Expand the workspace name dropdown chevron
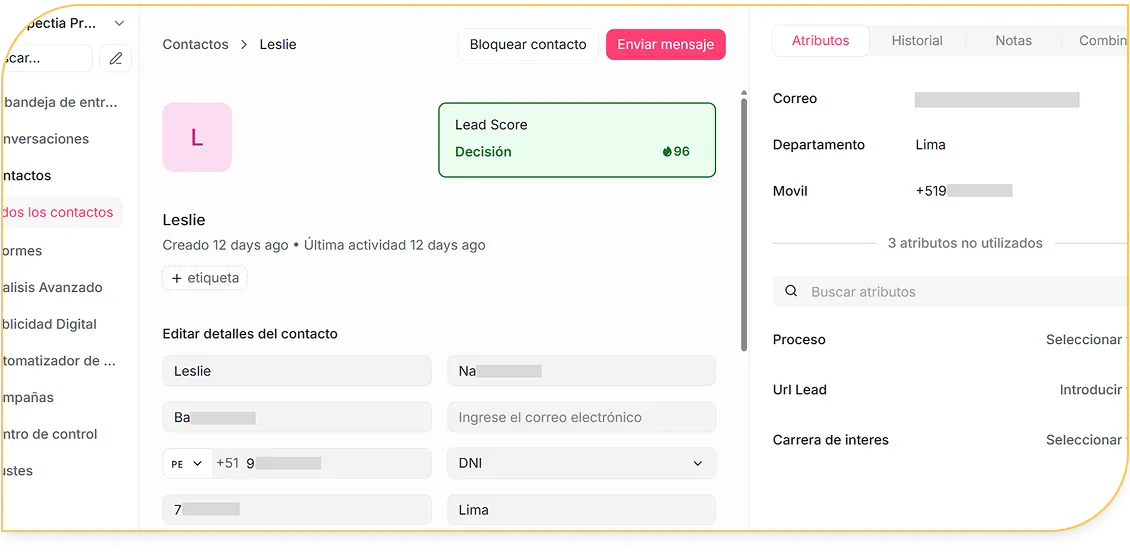Screen dimensions: 1130x552 pos(120,23)
